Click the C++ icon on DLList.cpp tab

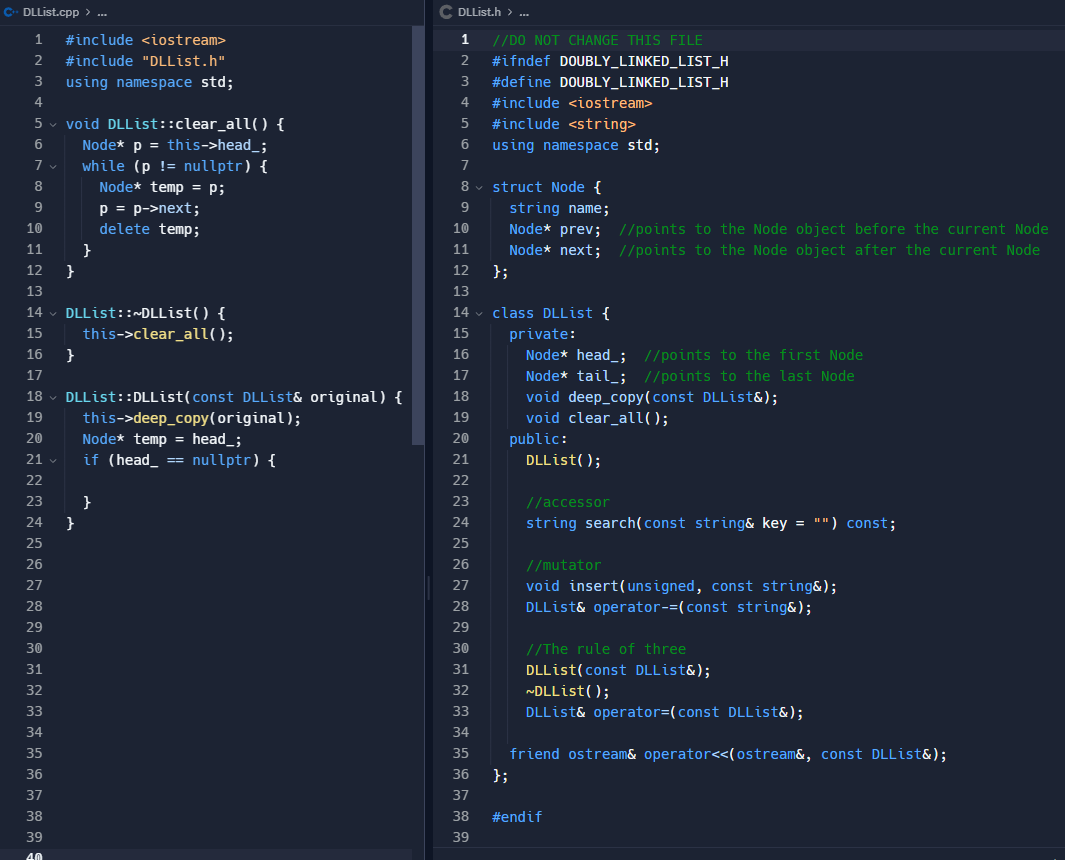(10, 12)
